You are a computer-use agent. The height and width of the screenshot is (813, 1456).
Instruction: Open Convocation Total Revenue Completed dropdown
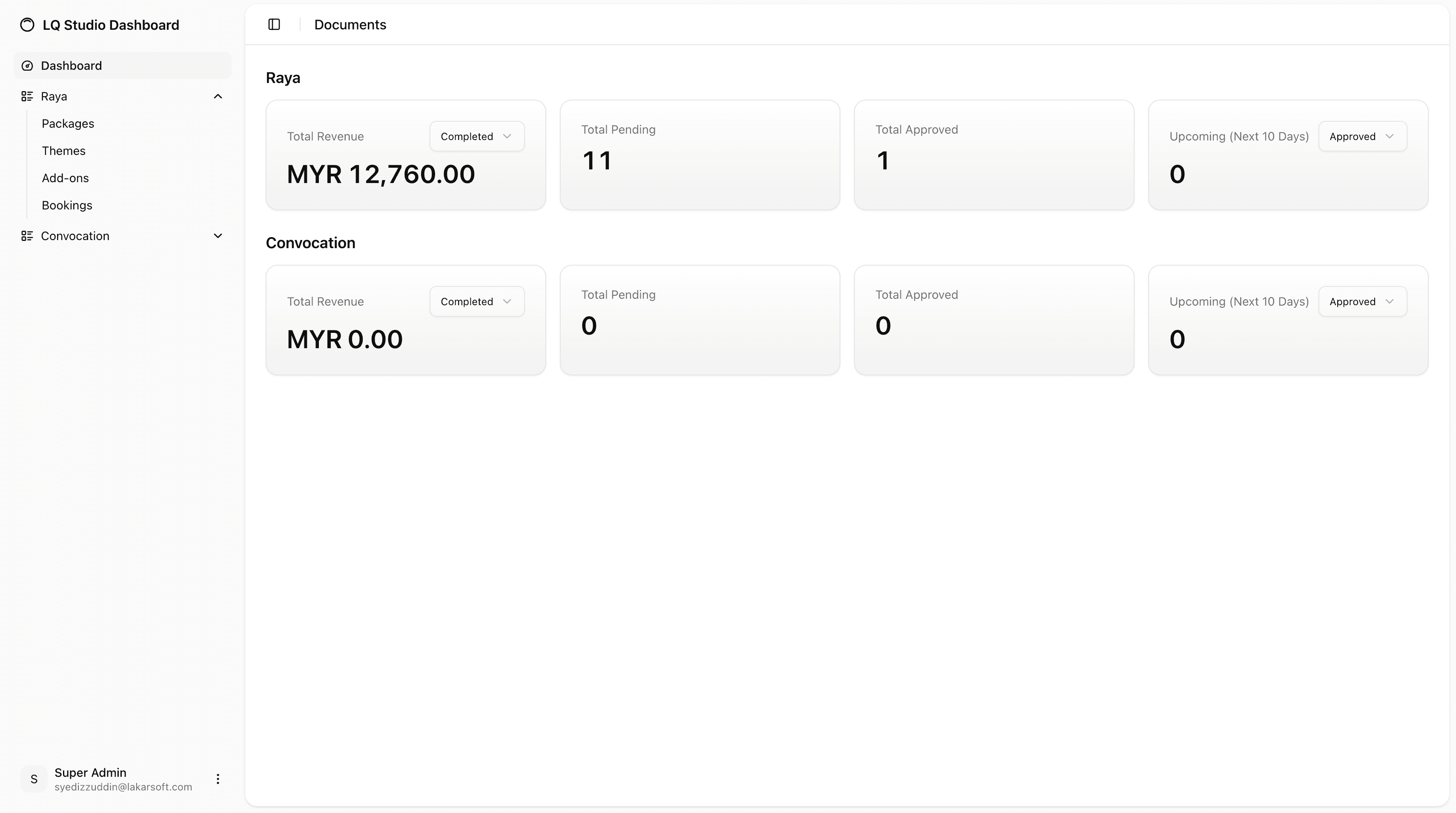tap(477, 301)
